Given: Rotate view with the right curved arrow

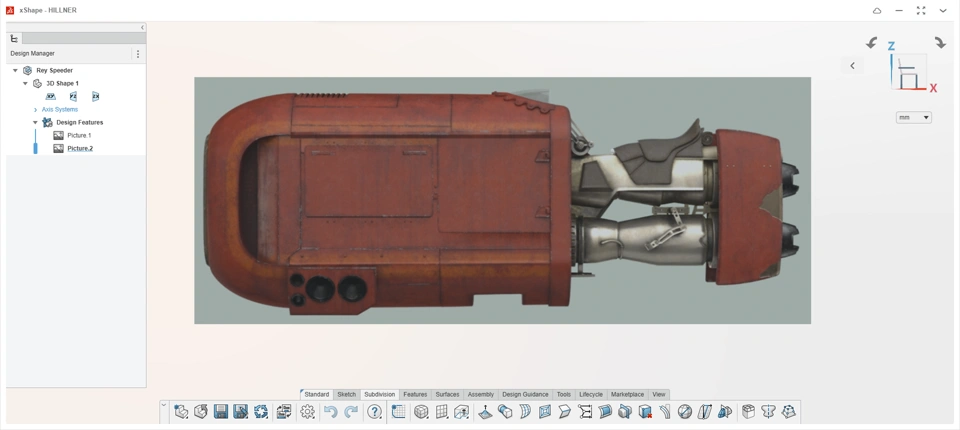Looking at the screenshot, I should 940,43.
